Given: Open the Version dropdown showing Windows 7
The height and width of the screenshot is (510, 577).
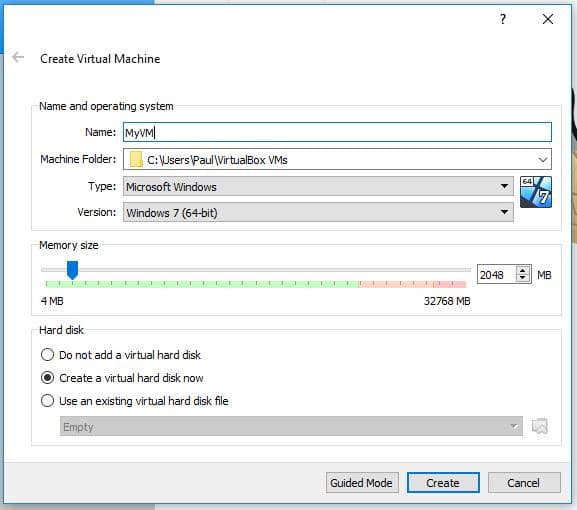Looking at the screenshot, I should (x=318, y=212).
